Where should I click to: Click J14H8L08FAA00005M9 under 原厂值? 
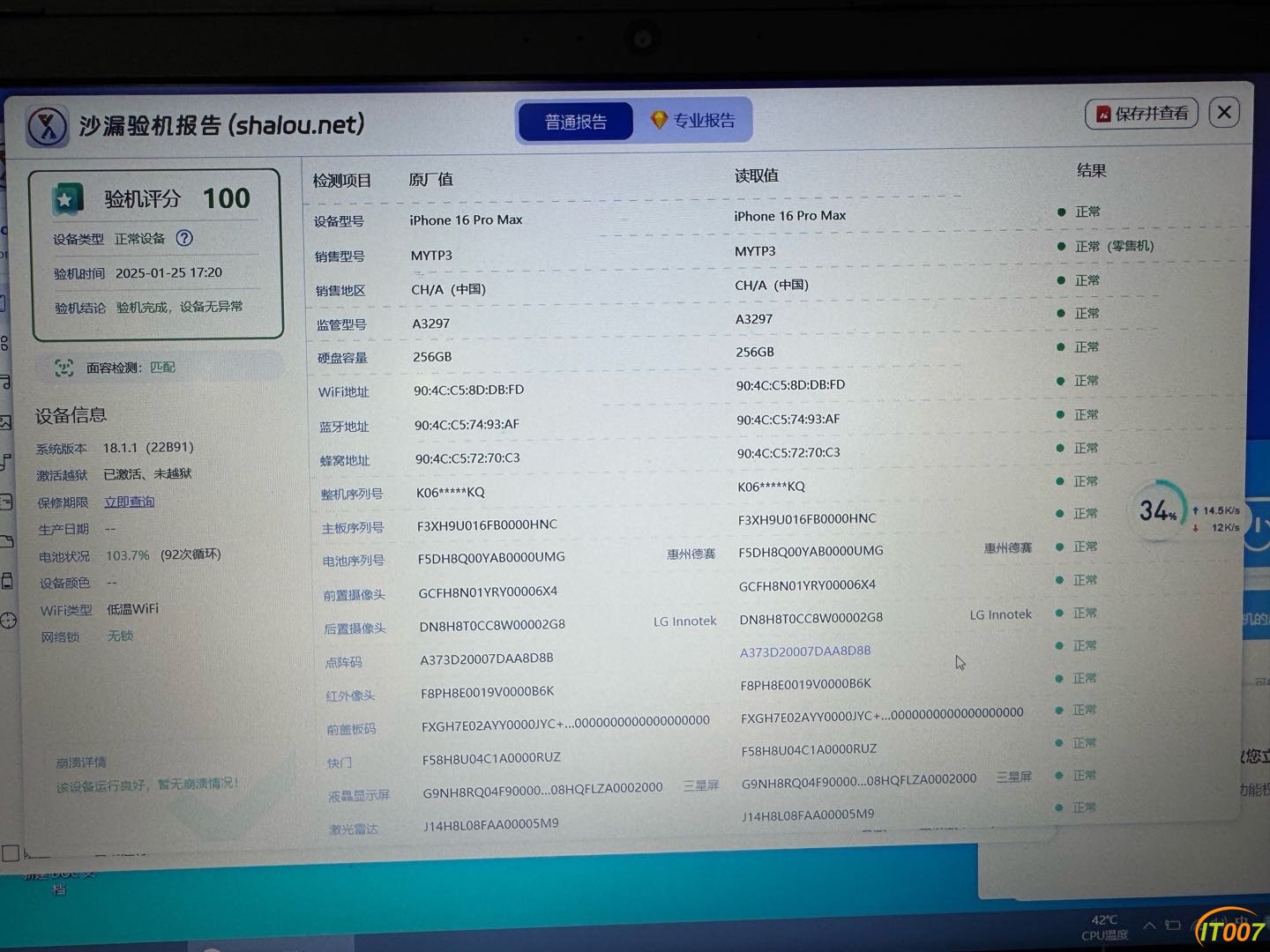490,825
